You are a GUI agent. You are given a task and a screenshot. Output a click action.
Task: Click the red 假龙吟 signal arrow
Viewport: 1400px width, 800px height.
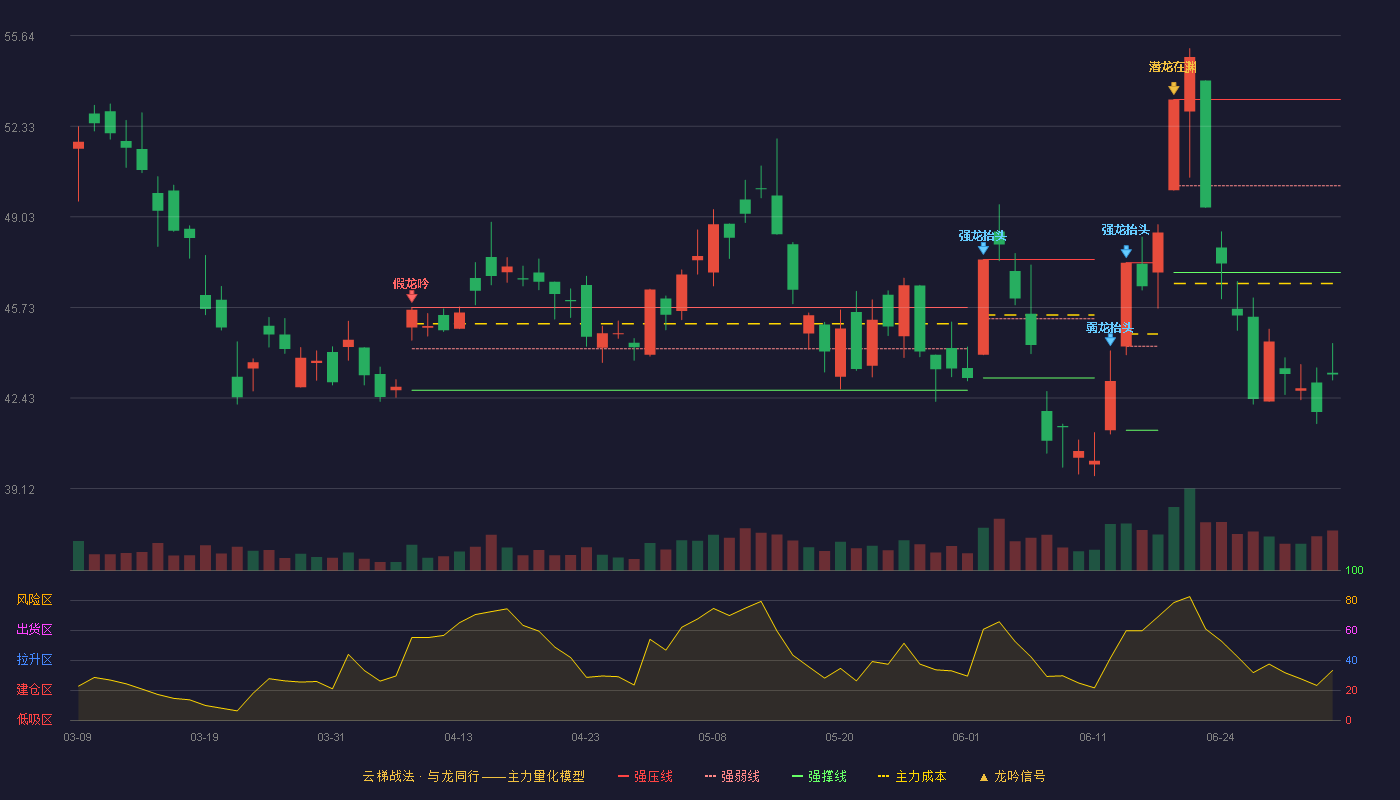point(412,296)
